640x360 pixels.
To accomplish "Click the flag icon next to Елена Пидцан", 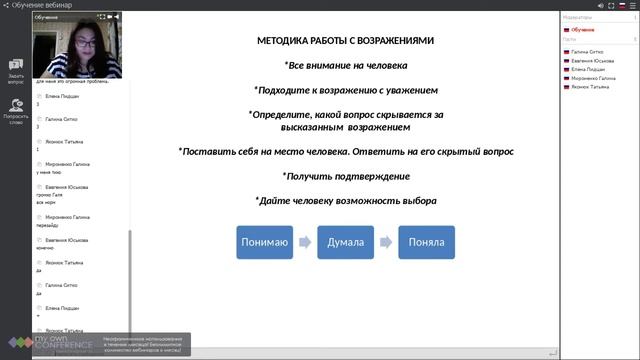I will coord(567,69).
